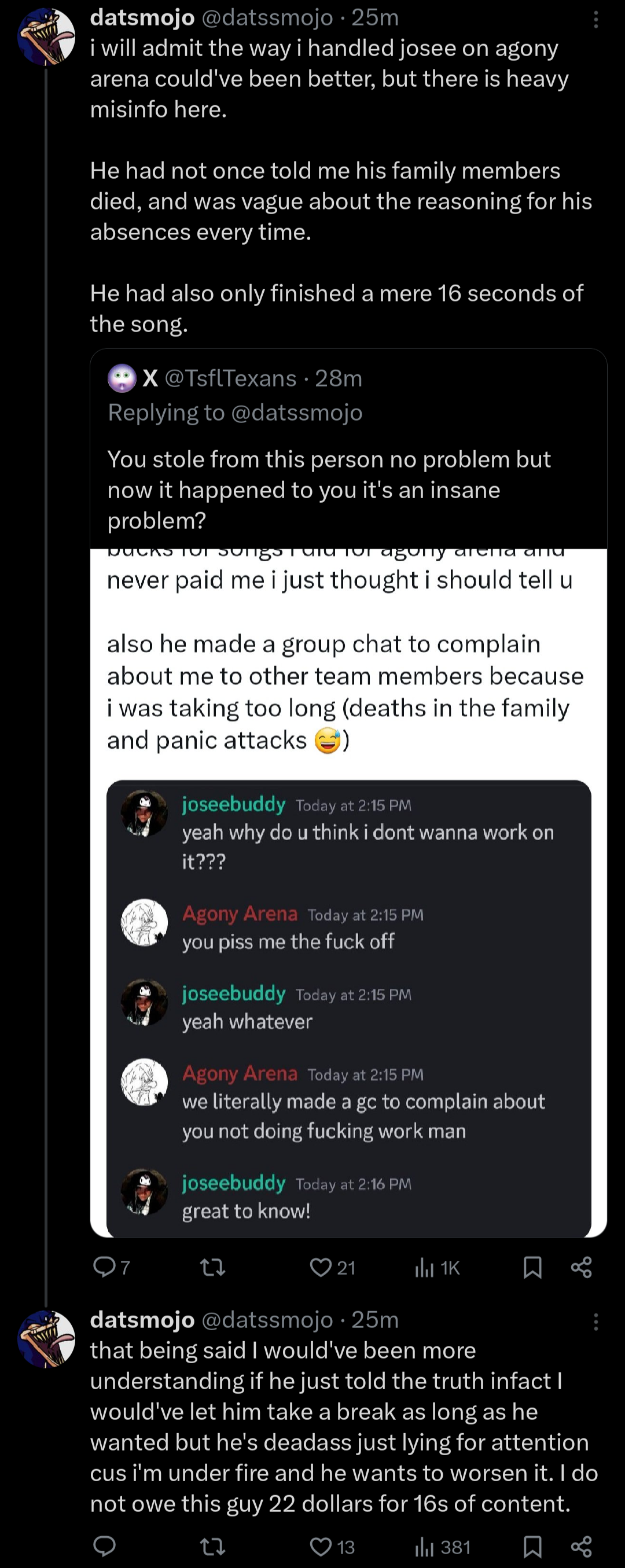The width and height of the screenshot is (625, 1568).
Task: Repost the first datsmojo tweet
Action: (x=212, y=1267)
